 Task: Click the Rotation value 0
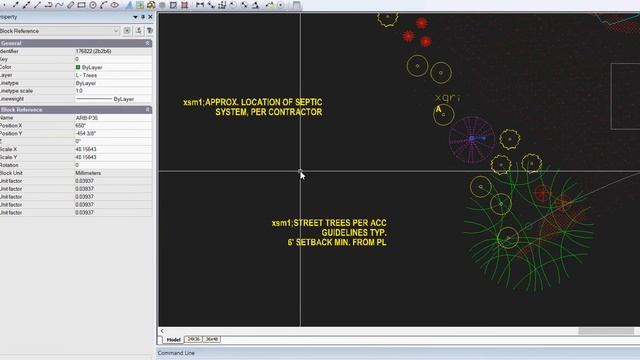coord(113,165)
